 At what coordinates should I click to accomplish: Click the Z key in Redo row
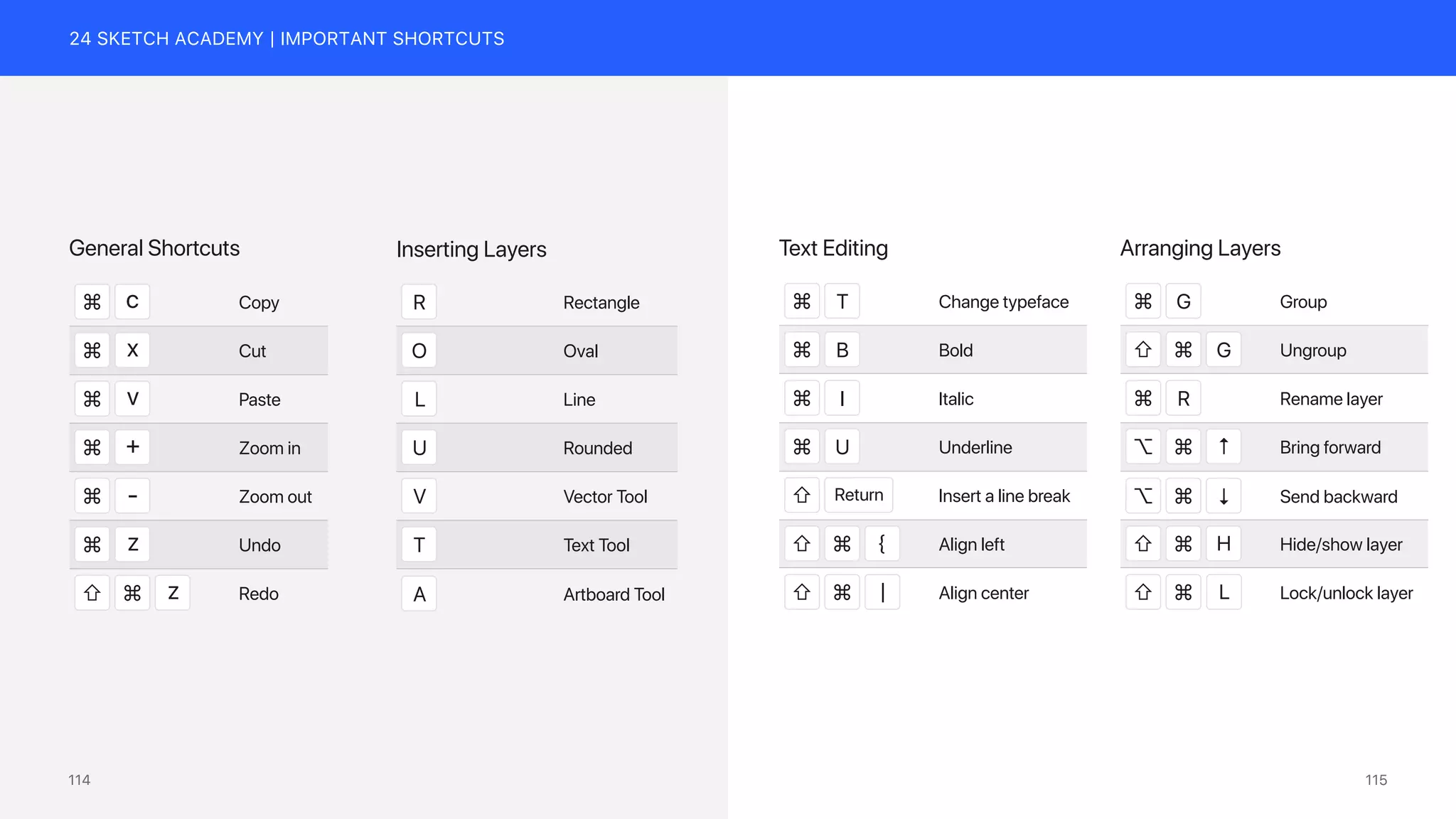tap(173, 593)
